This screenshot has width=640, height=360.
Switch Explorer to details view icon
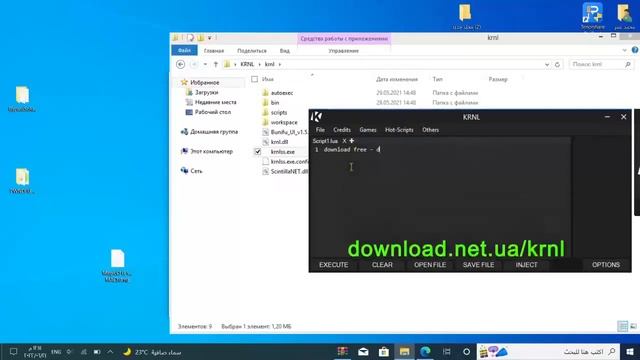[622, 326]
